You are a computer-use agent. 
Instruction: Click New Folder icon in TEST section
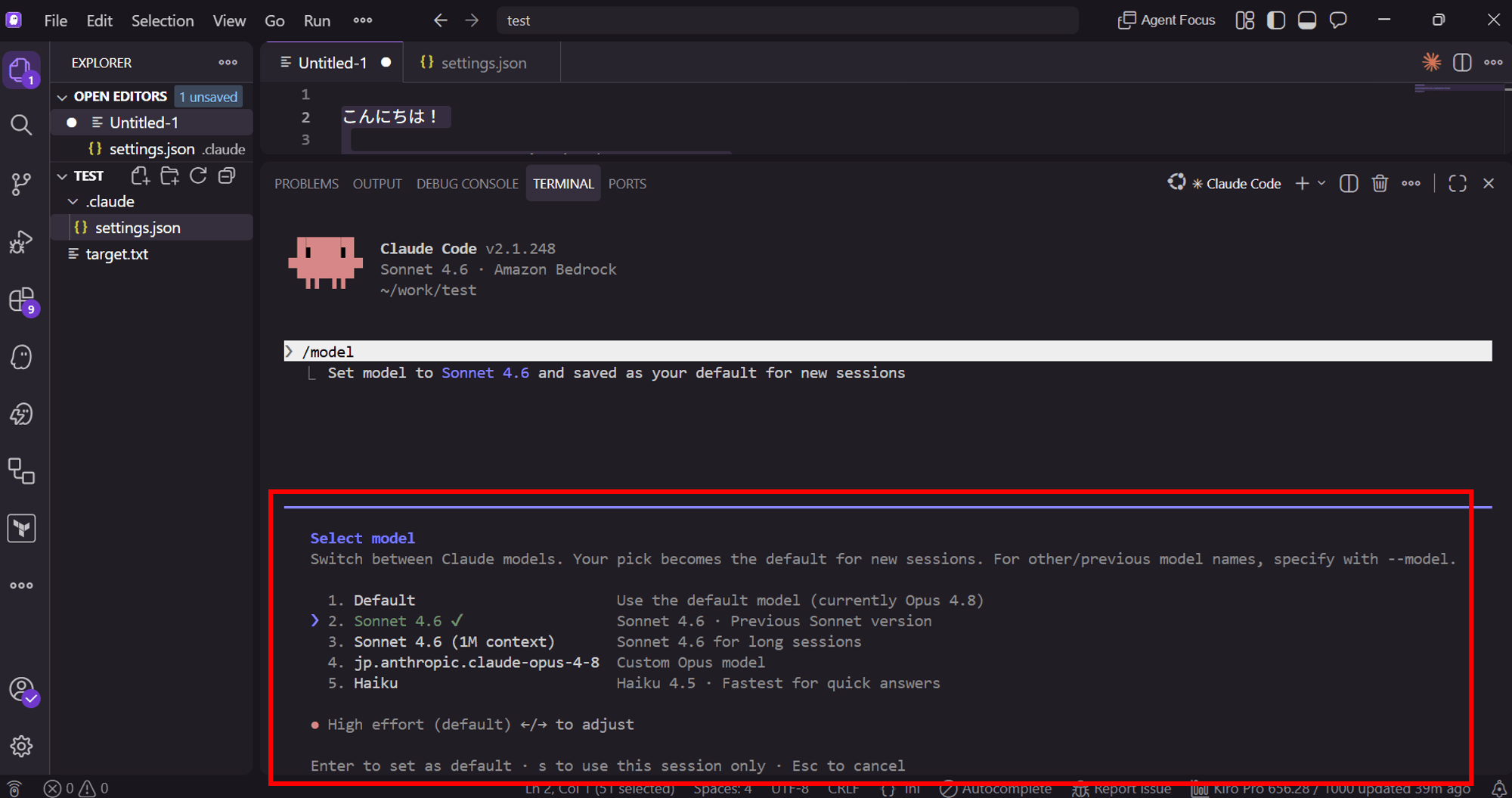(169, 175)
